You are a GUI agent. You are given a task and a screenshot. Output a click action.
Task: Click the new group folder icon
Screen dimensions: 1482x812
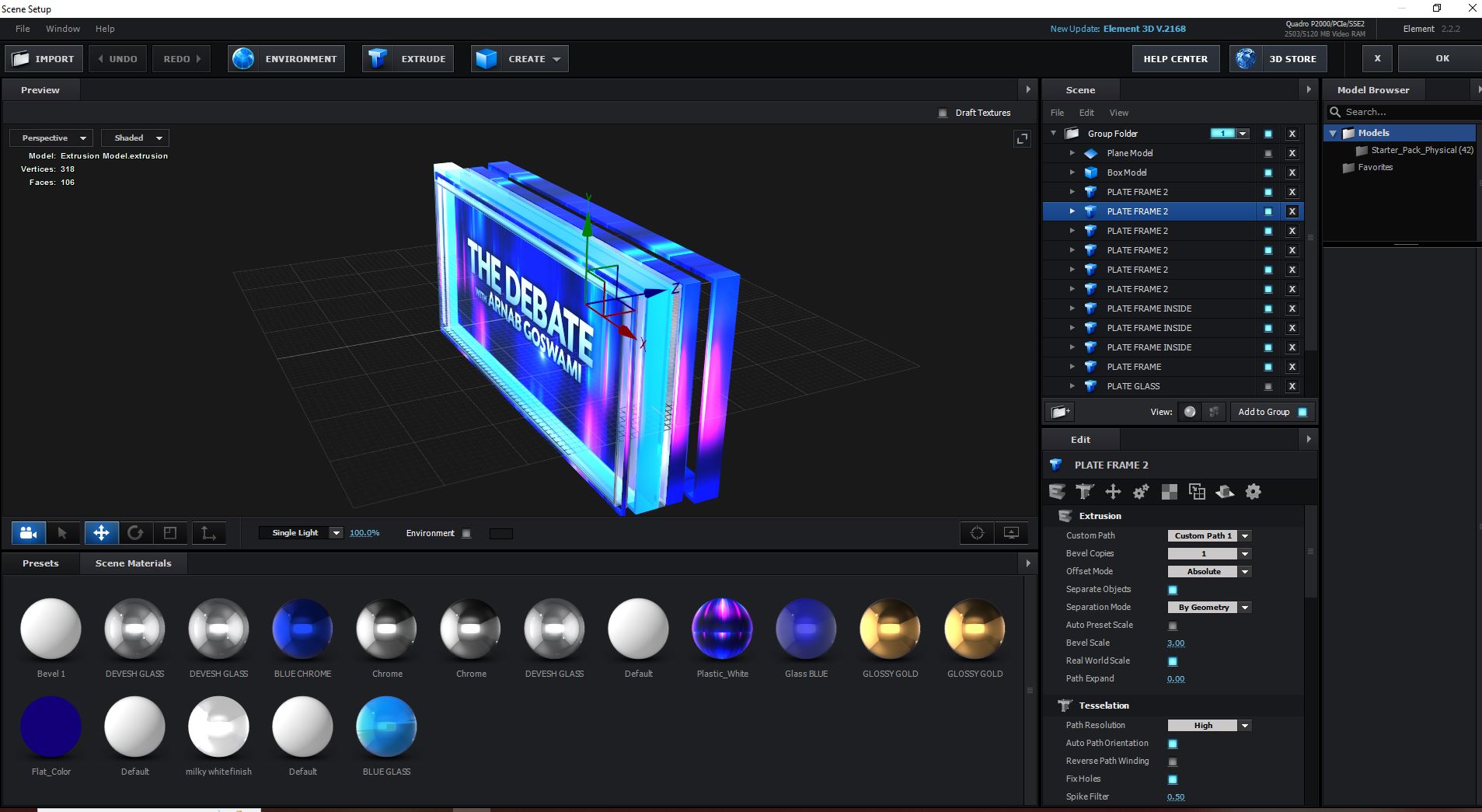point(1061,412)
